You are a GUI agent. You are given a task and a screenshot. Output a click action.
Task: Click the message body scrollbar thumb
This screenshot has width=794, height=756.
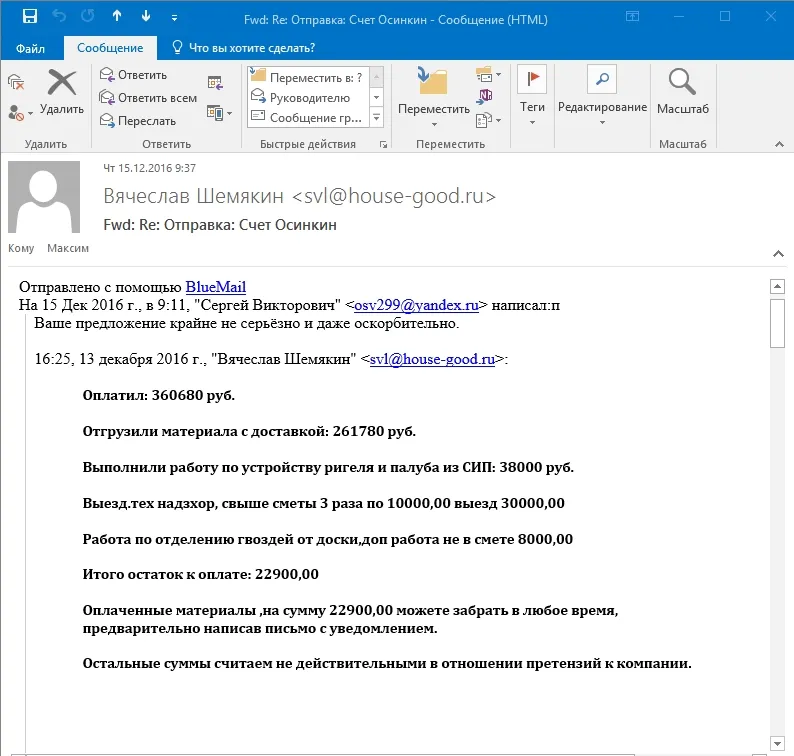(777, 323)
